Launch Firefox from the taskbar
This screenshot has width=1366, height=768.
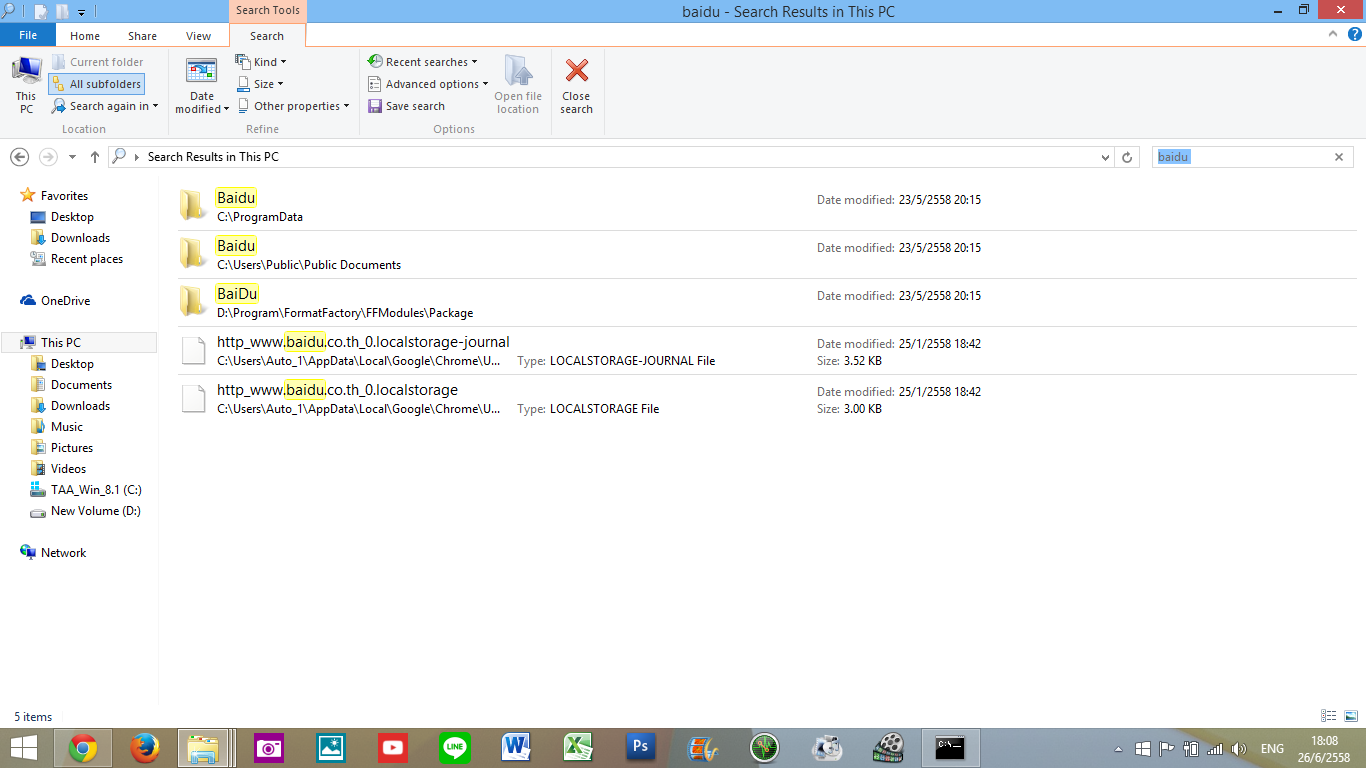[145, 748]
